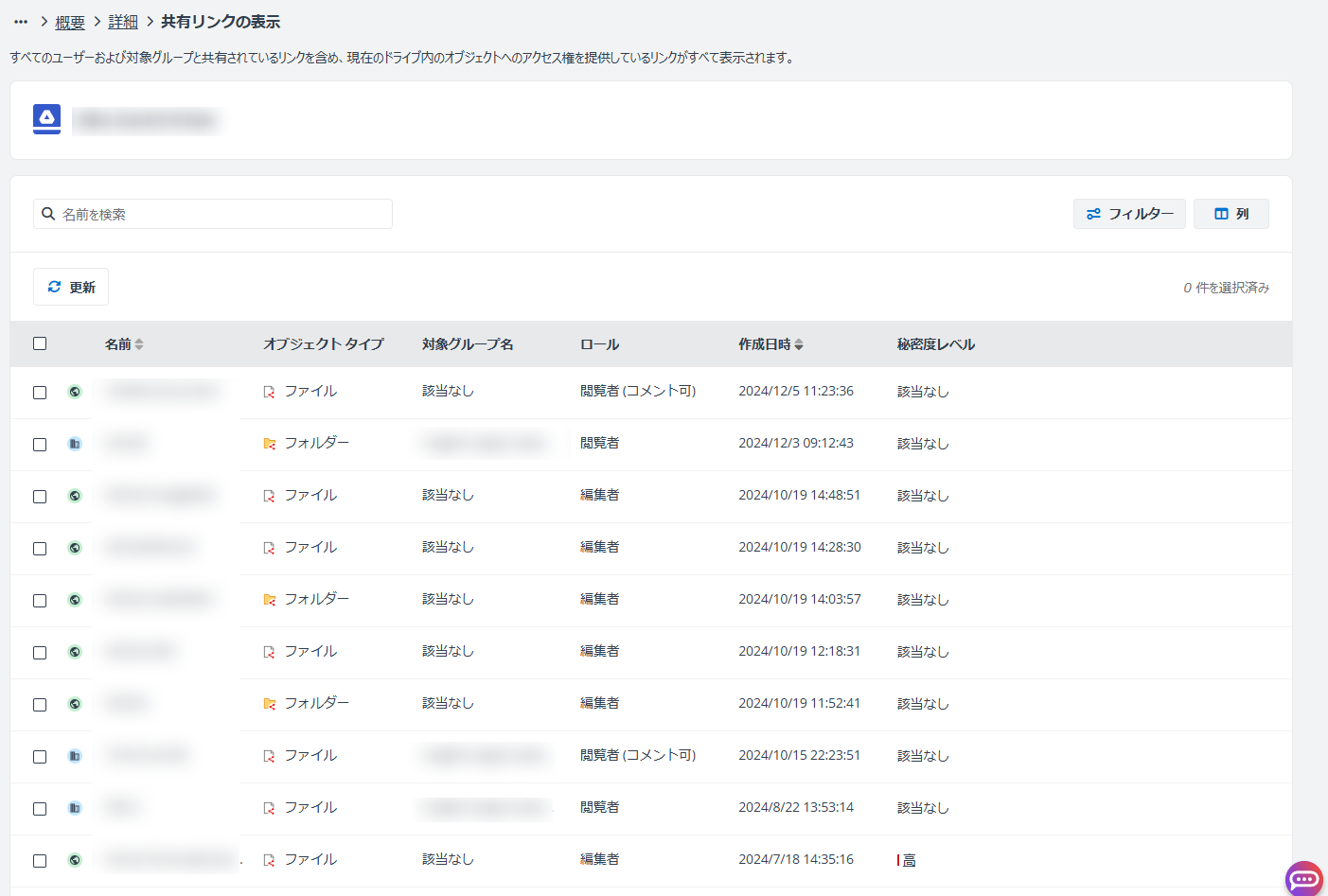The height and width of the screenshot is (896, 1328).
Task: Click the globe icon on 2024/7/18 row
Action: point(75,860)
